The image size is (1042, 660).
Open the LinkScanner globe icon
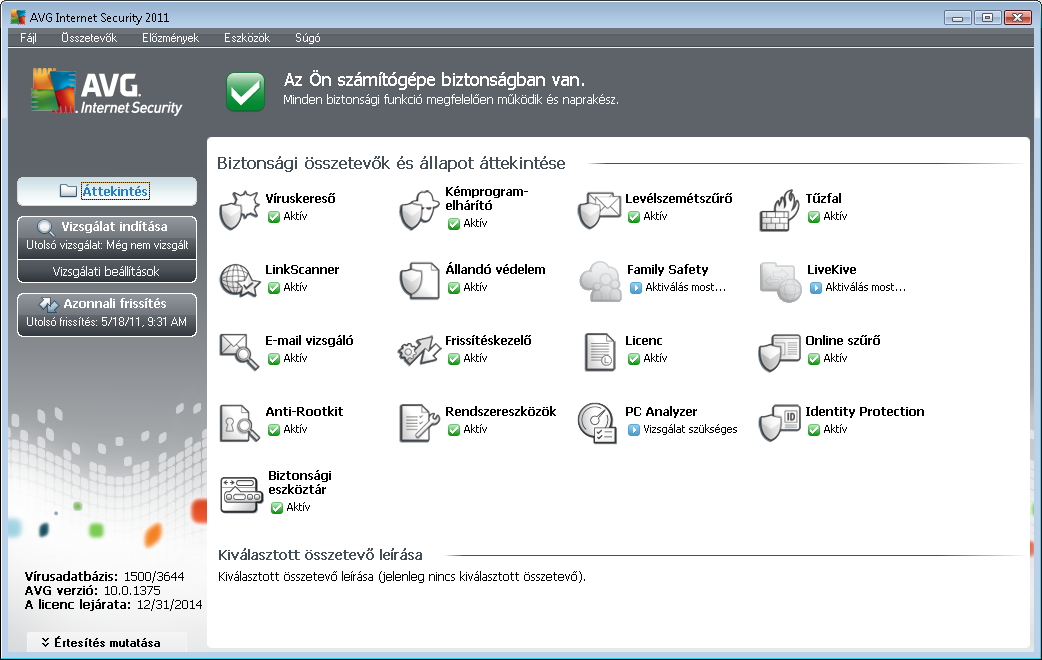tap(239, 280)
